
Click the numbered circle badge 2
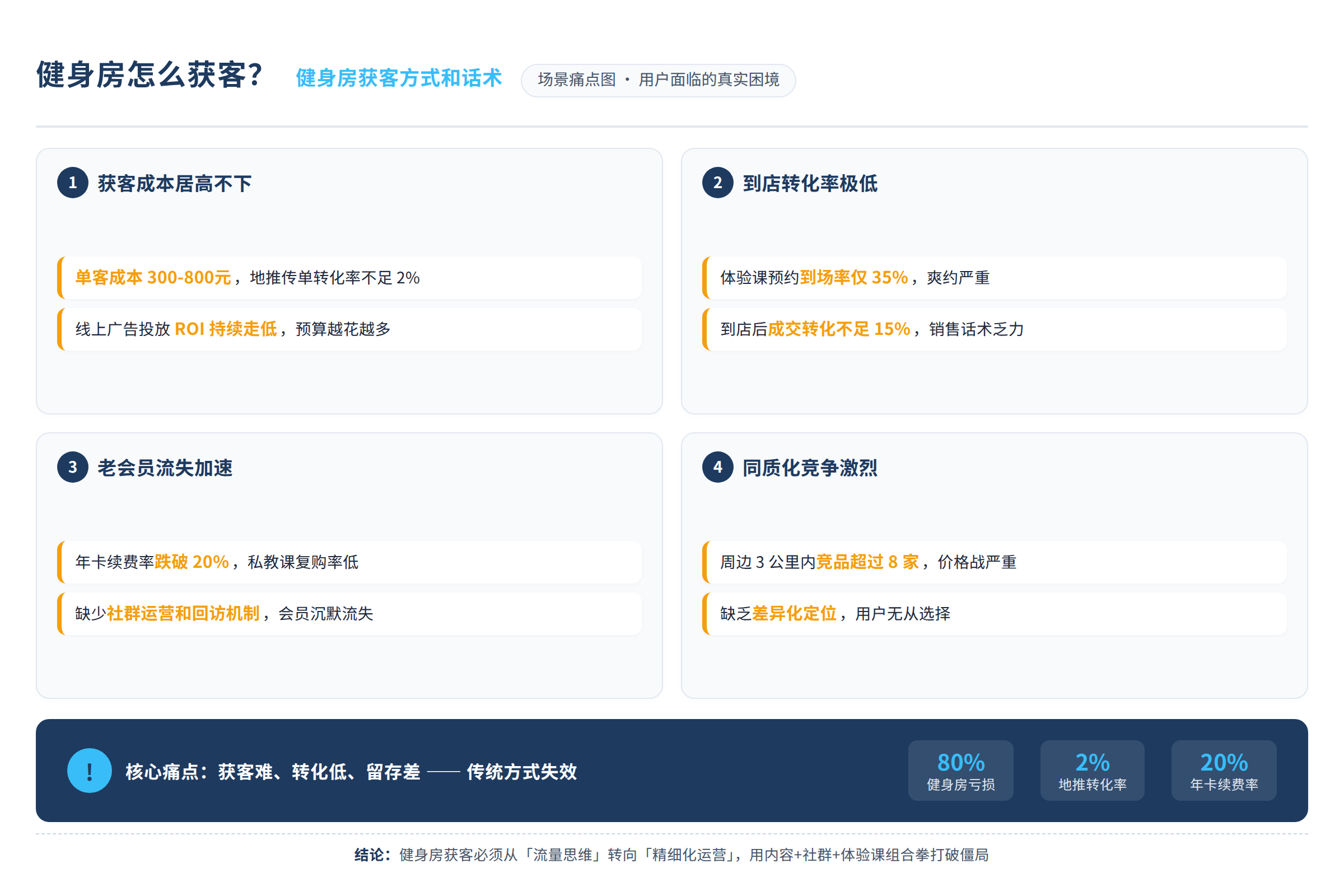click(718, 183)
